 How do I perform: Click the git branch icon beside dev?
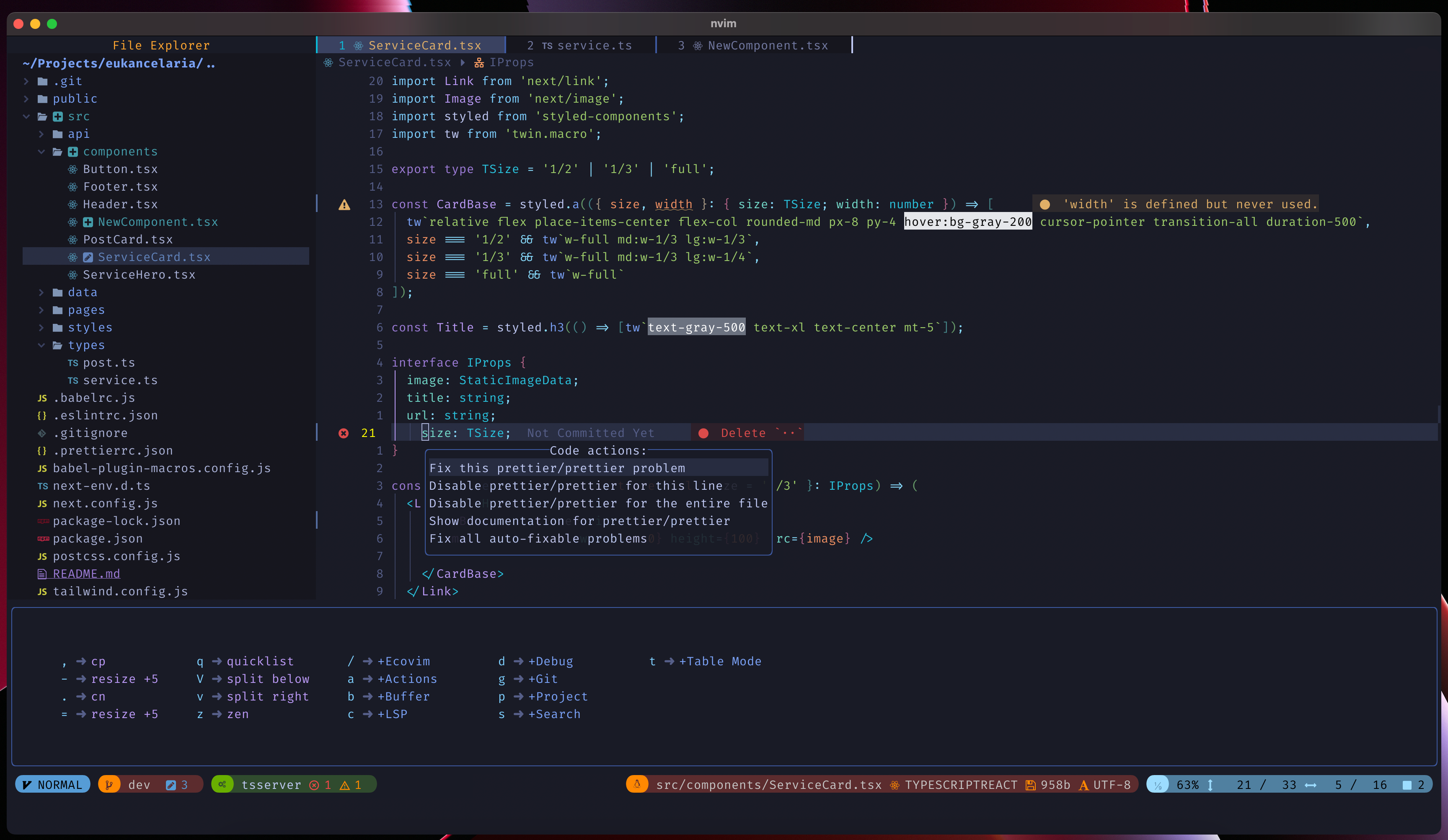pos(109,785)
